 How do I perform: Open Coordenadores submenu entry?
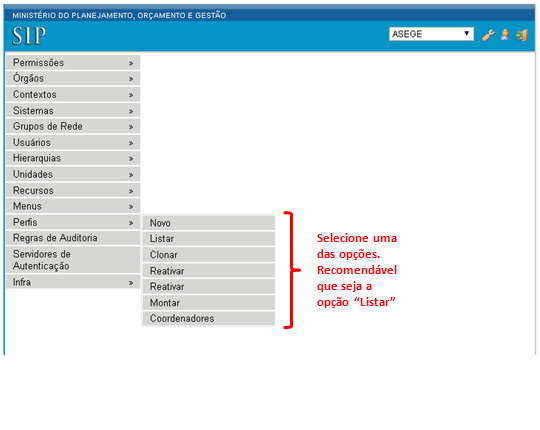coord(209,318)
